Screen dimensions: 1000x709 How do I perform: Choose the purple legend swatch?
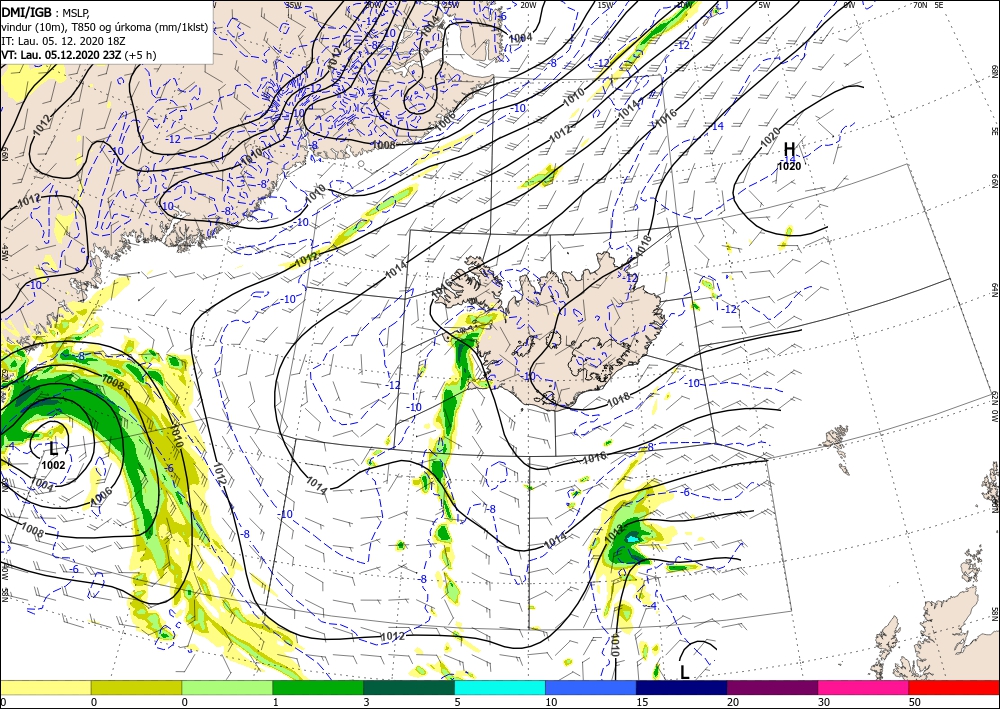pyautogui.click(x=772, y=687)
